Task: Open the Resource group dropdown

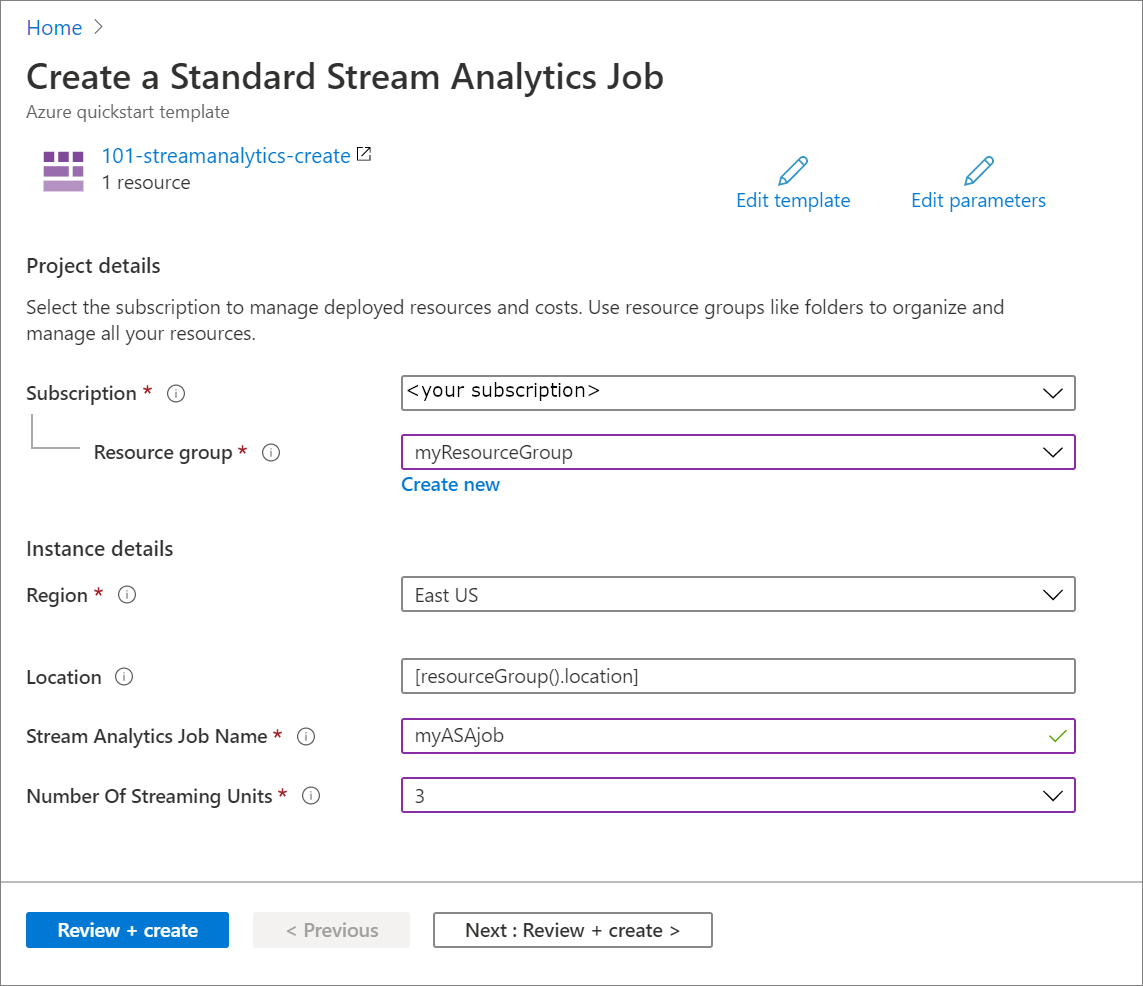Action: [1052, 452]
